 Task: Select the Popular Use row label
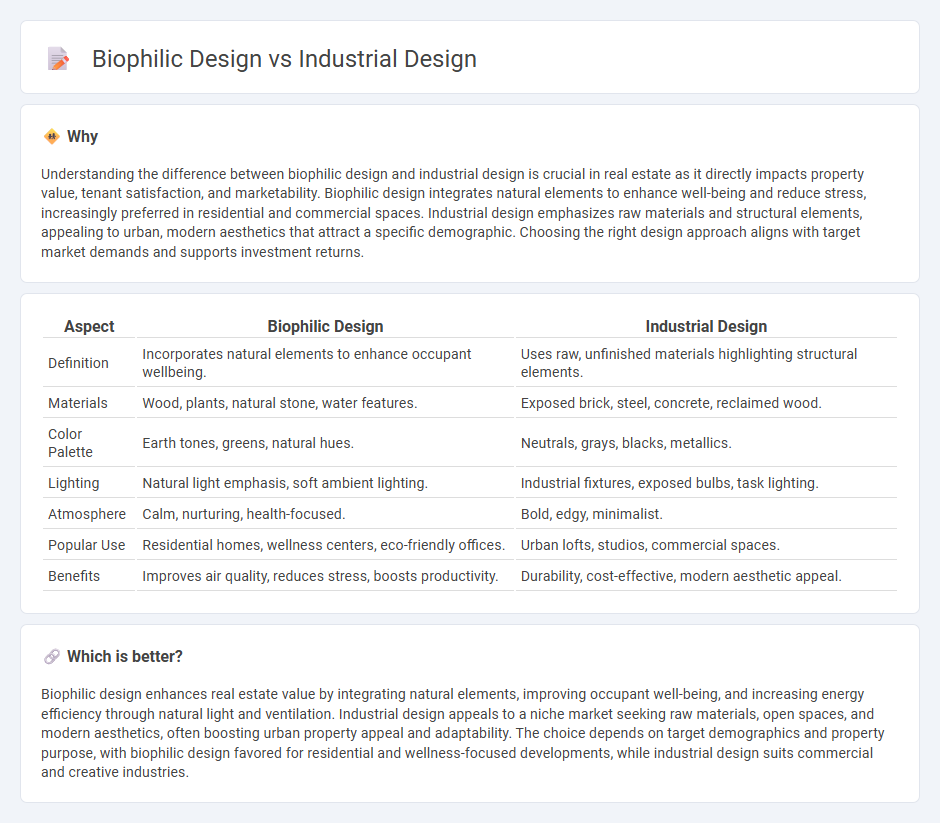point(84,545)
